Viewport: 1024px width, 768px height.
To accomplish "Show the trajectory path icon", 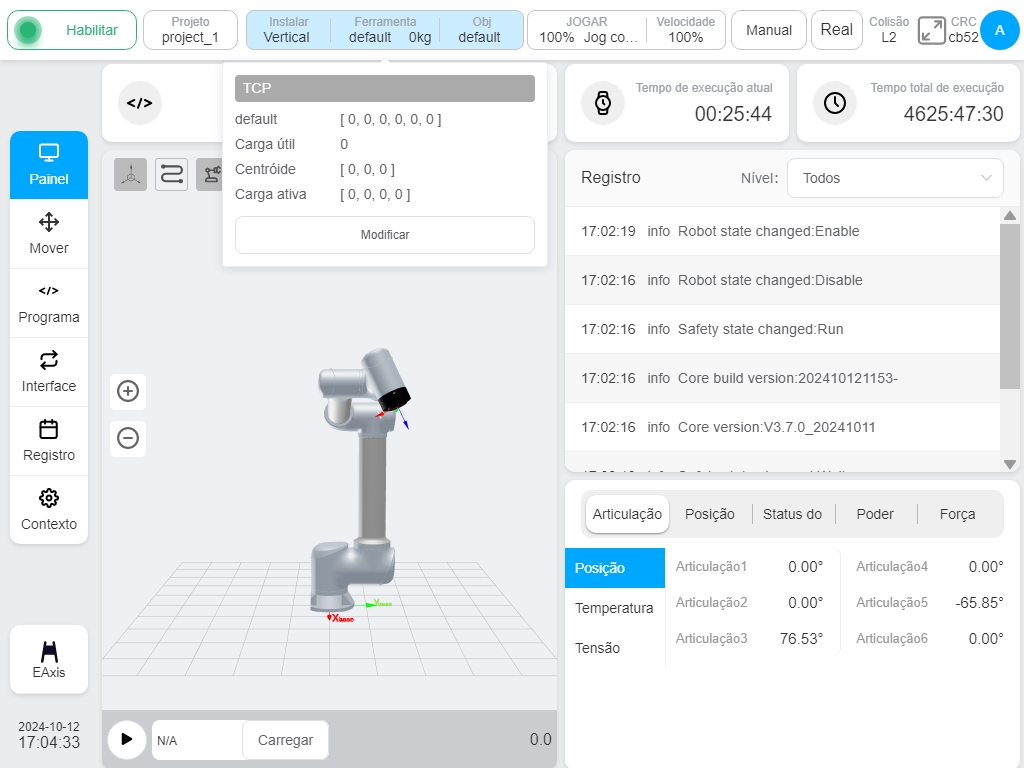I will point(171,174).
